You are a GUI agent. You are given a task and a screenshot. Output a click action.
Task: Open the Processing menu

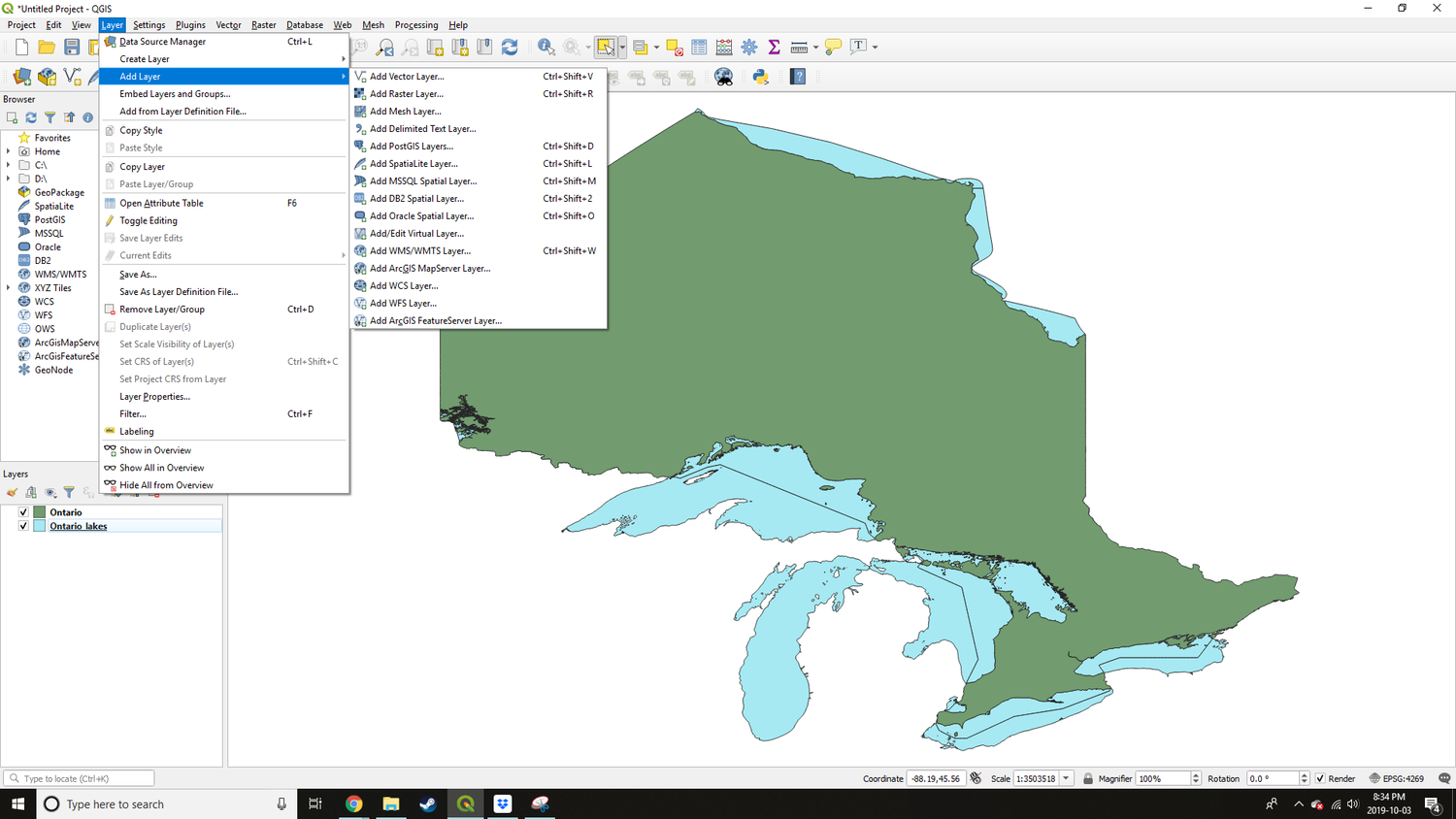(x=416, y=24)
